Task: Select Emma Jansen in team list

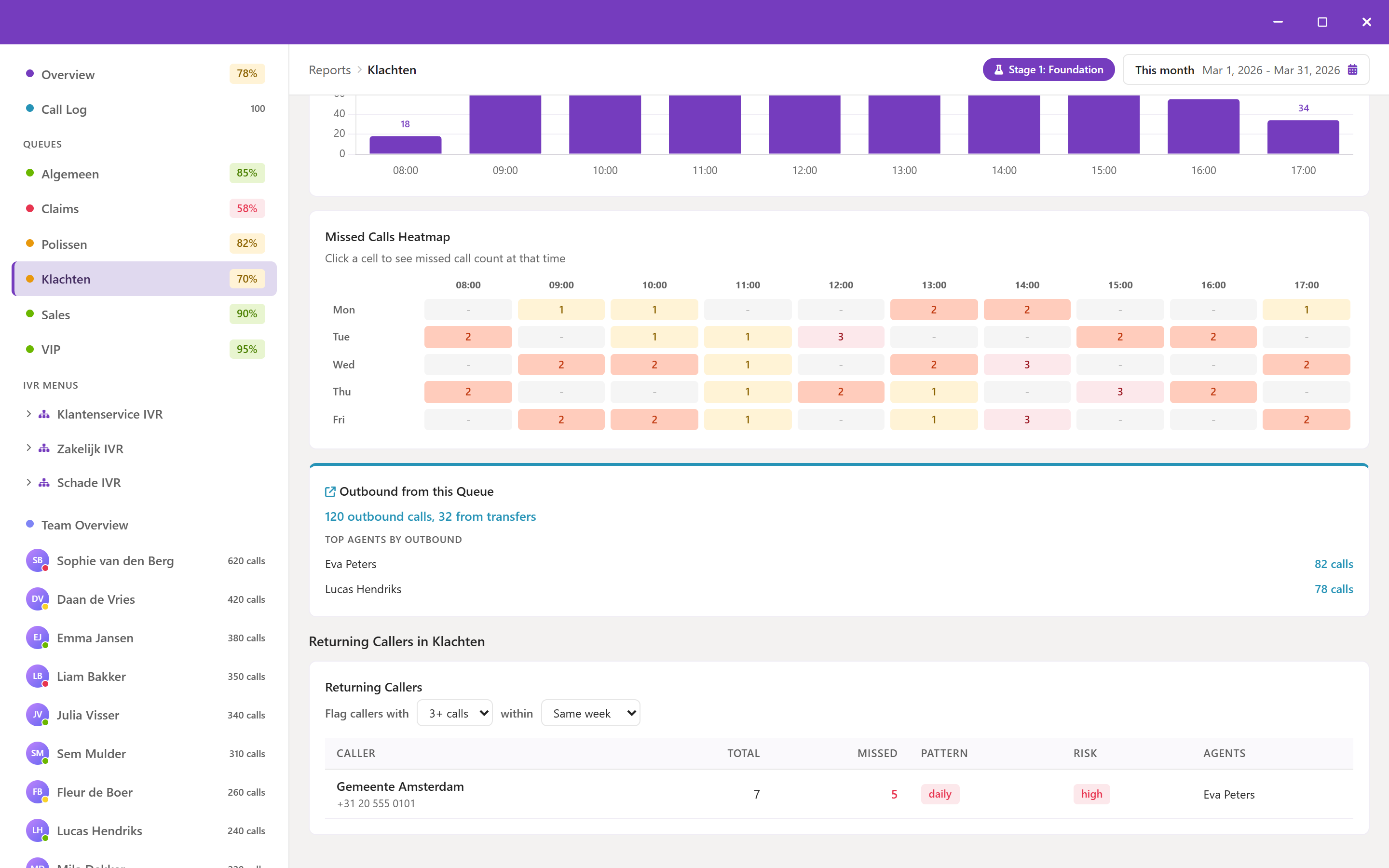Action: point(144,638)
